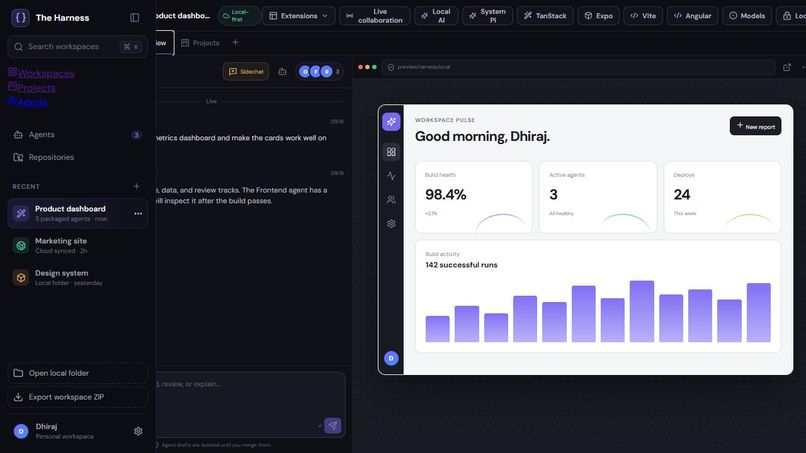The height and width of the screenshot is (453, 806).
Task: Open the Projects link in the sidebar
Action: coord(32,87)
